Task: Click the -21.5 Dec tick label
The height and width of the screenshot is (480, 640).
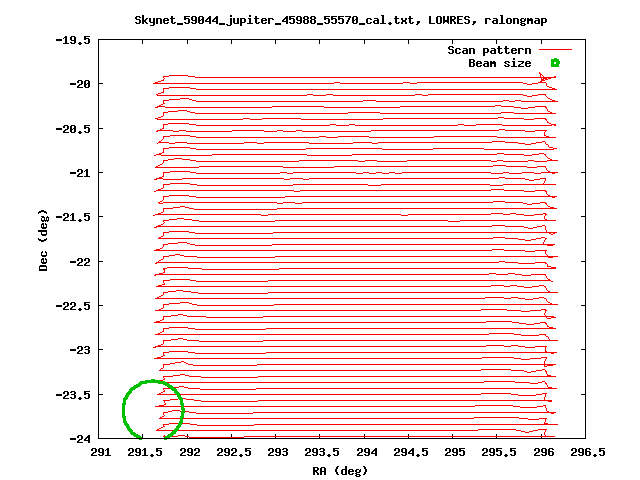Action: coord(73,217)
